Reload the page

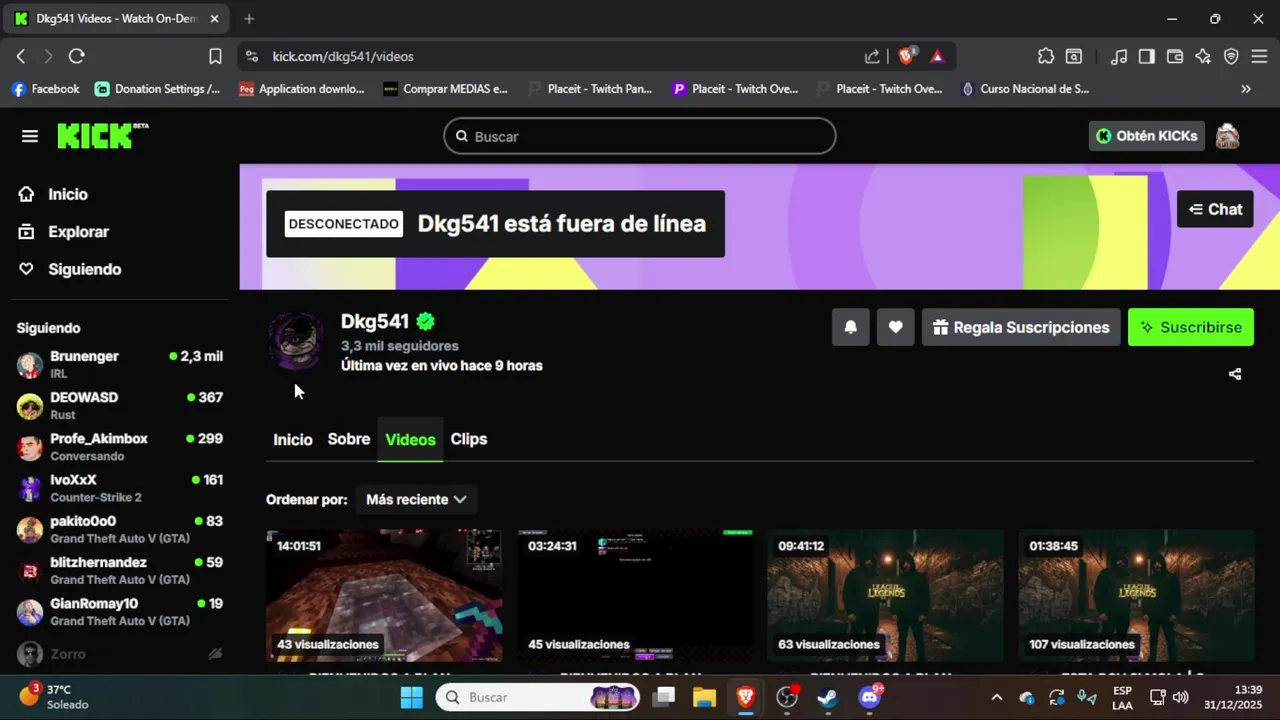[x=77, y=56]
